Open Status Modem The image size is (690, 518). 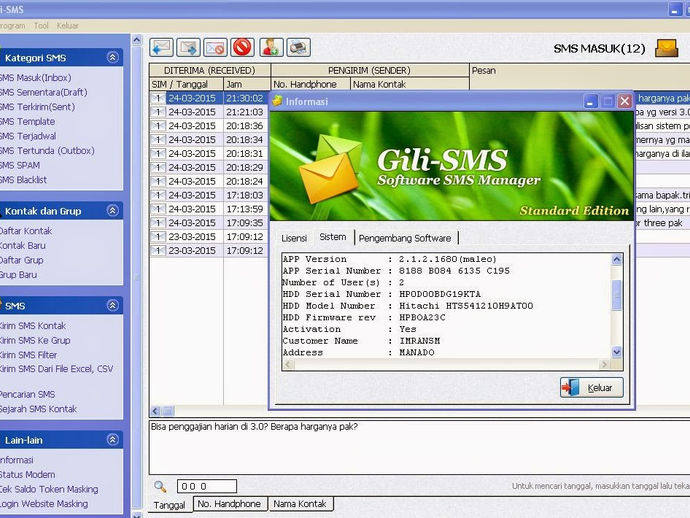coord(28,474)
